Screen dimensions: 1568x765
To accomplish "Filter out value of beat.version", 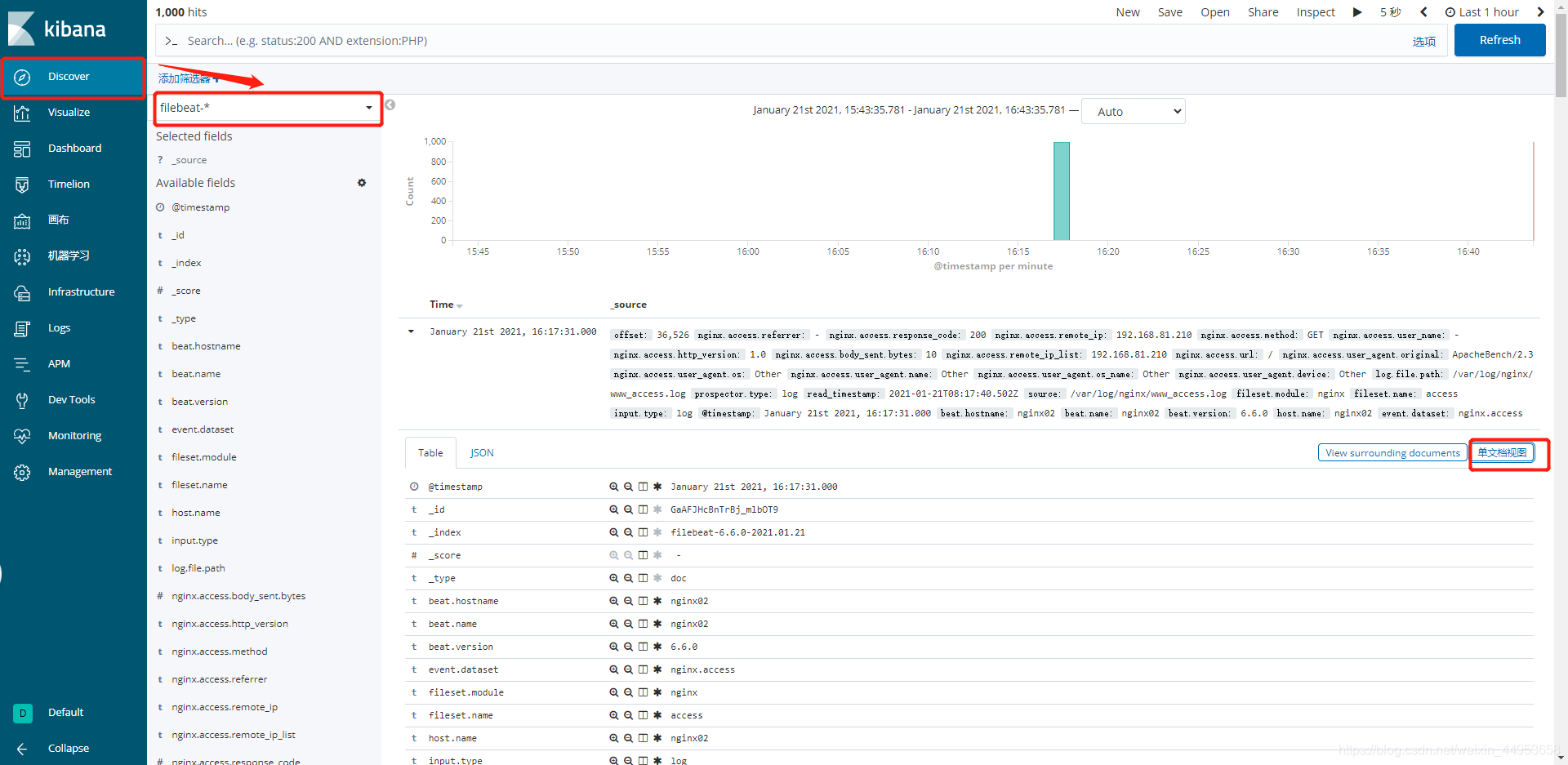I will [x=628, y=647].
